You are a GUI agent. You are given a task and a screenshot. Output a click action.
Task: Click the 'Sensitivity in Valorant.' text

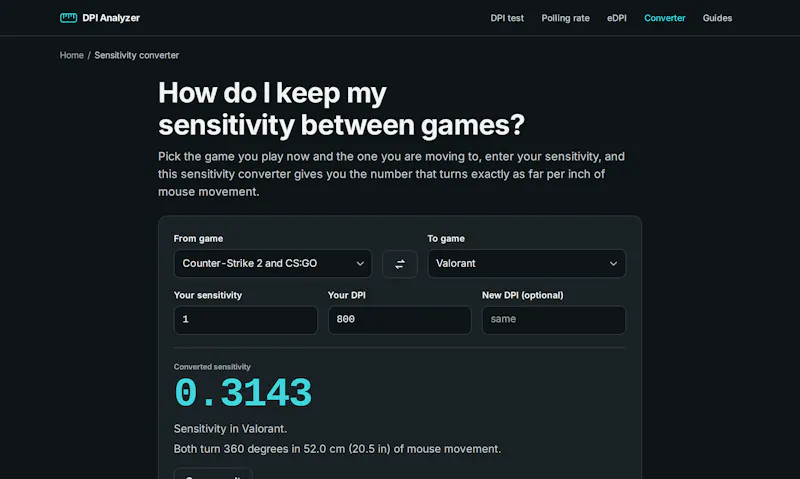pyautogui.click(x=230, y=428)
